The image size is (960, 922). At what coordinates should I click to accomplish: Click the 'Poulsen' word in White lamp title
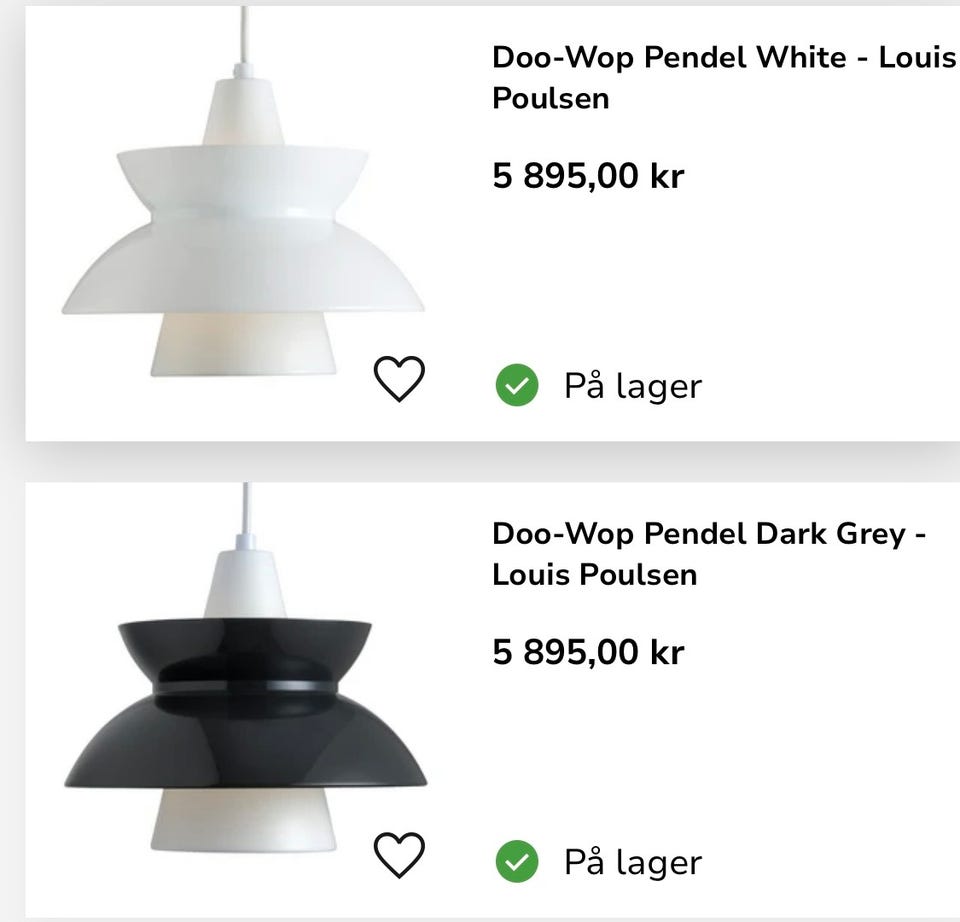[x=550, y=99]
